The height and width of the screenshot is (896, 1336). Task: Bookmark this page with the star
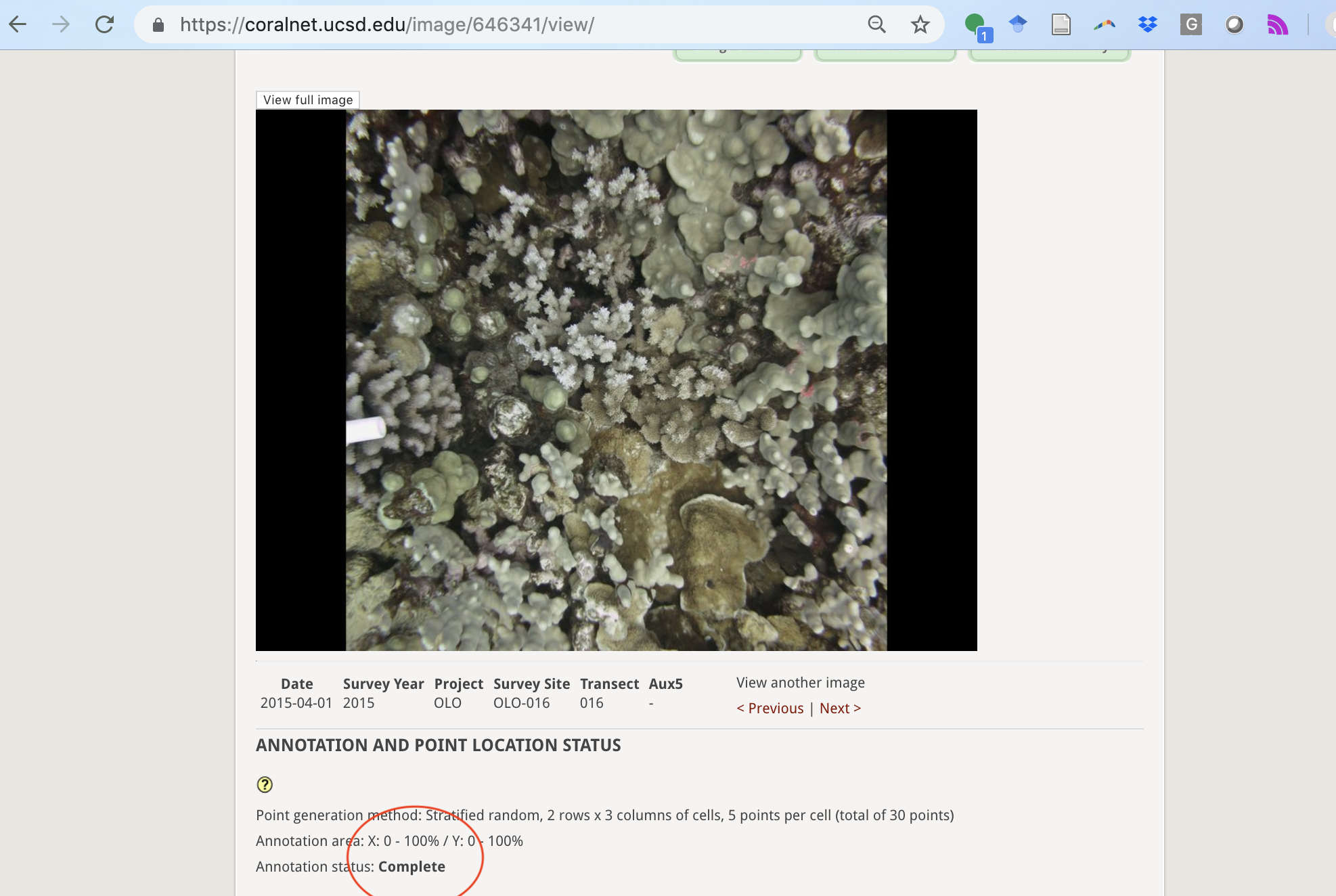coord(920,25)
